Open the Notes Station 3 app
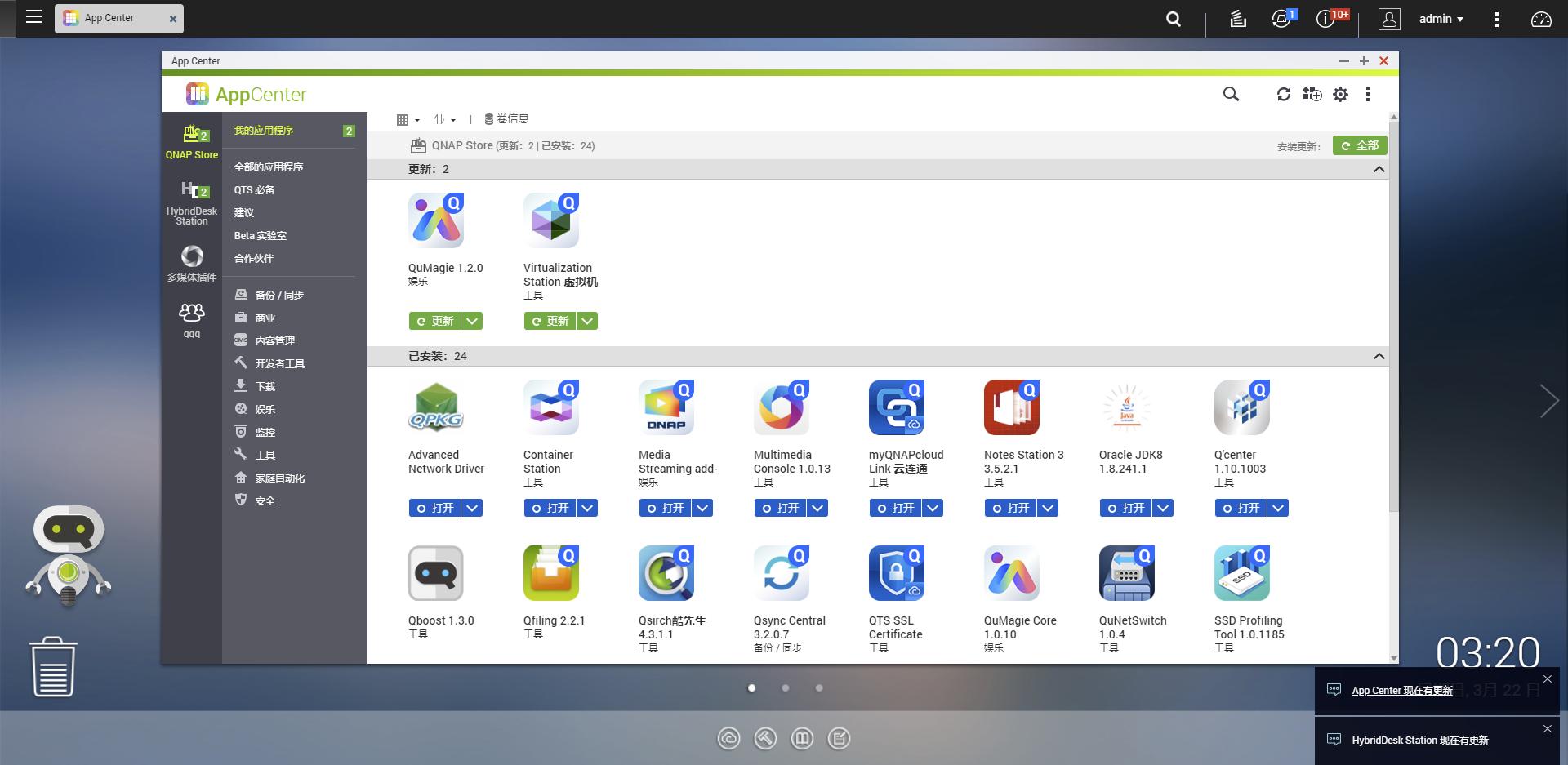This screenshot has width=1568, height=765. pyautogui.click(x=1011, y=508)
